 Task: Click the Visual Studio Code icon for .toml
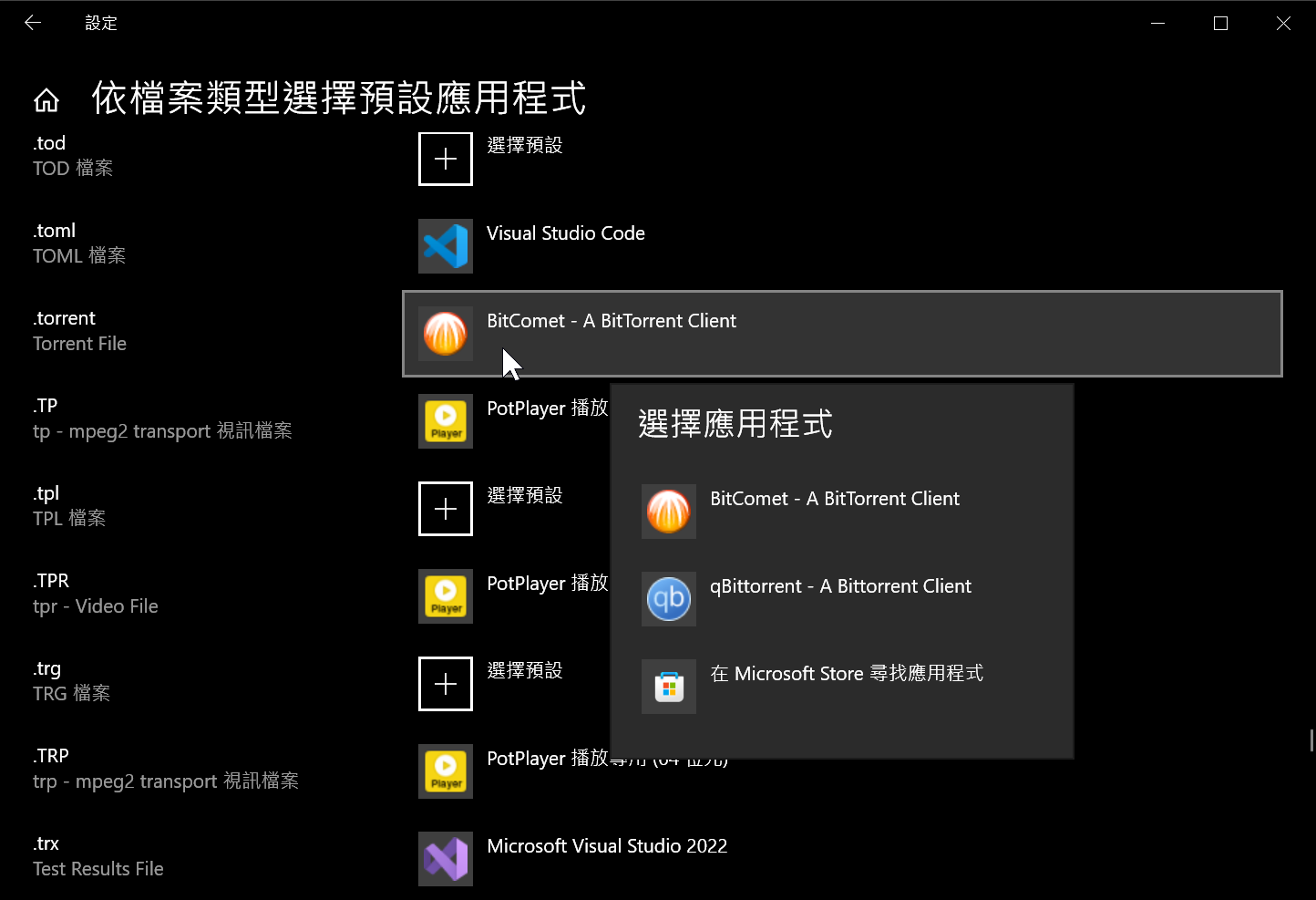(446, 246)
